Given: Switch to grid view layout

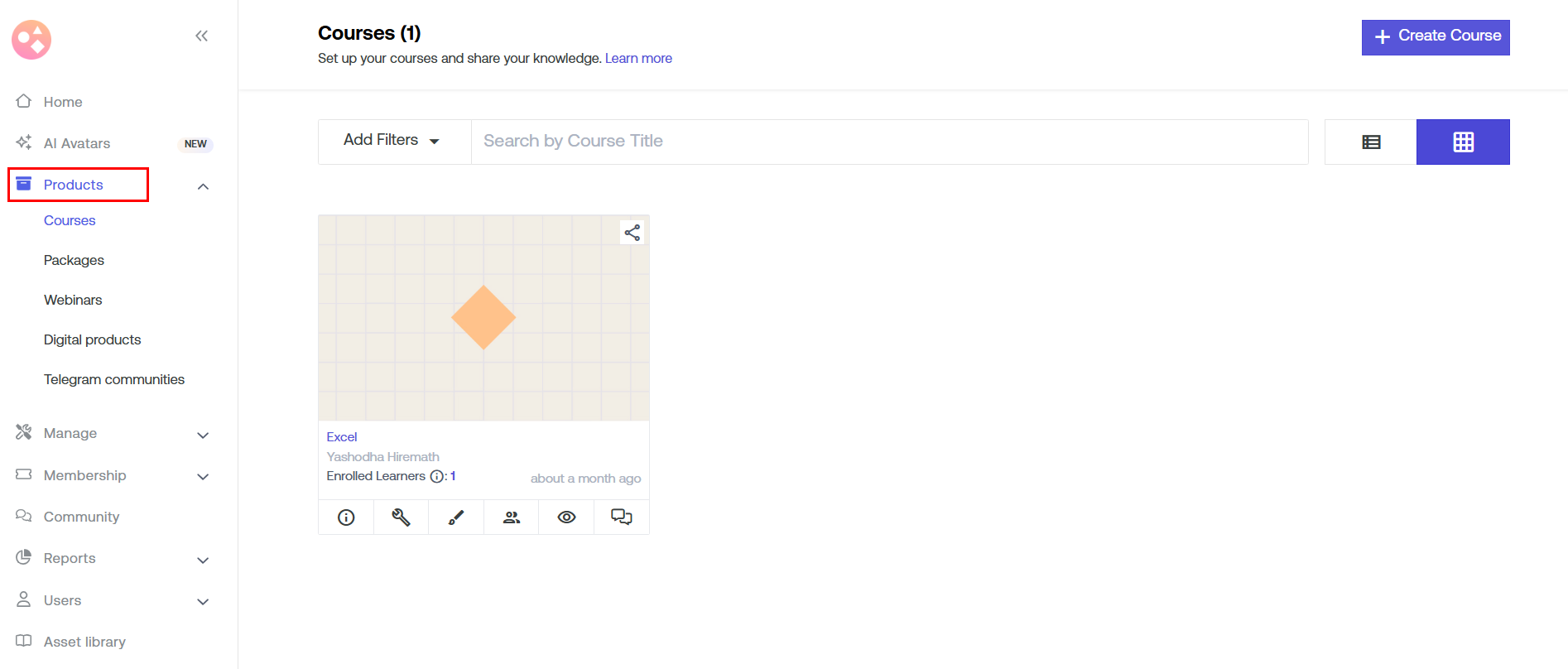Looking at the screenshot, I should click(x=1463, y=142).
